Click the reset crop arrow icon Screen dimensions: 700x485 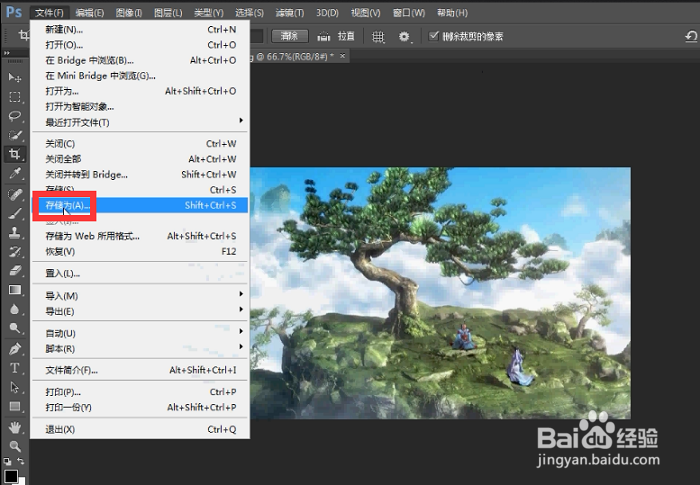pos(691,36)
